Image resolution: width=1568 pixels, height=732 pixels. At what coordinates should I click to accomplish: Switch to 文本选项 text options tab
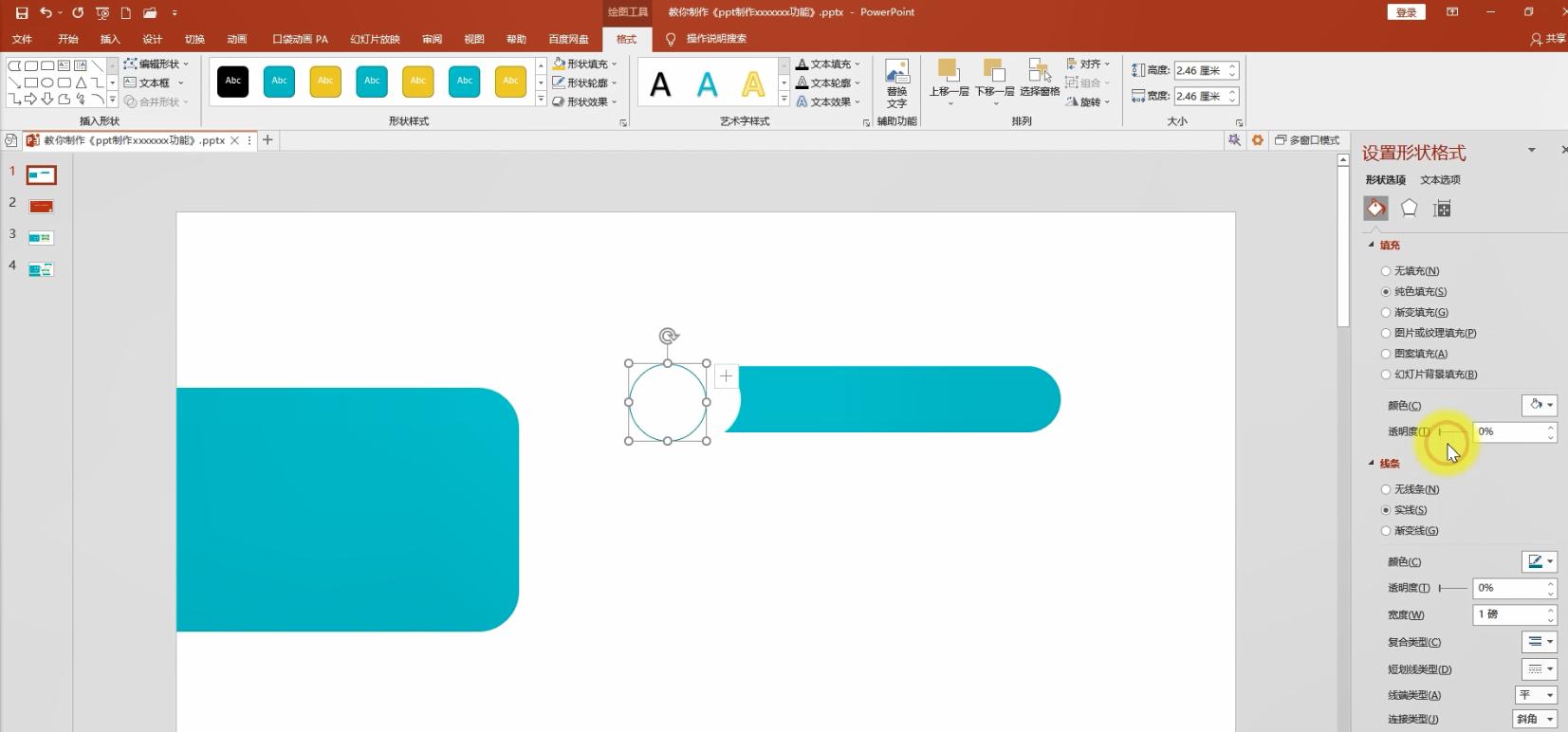[x=1440, y=180]
